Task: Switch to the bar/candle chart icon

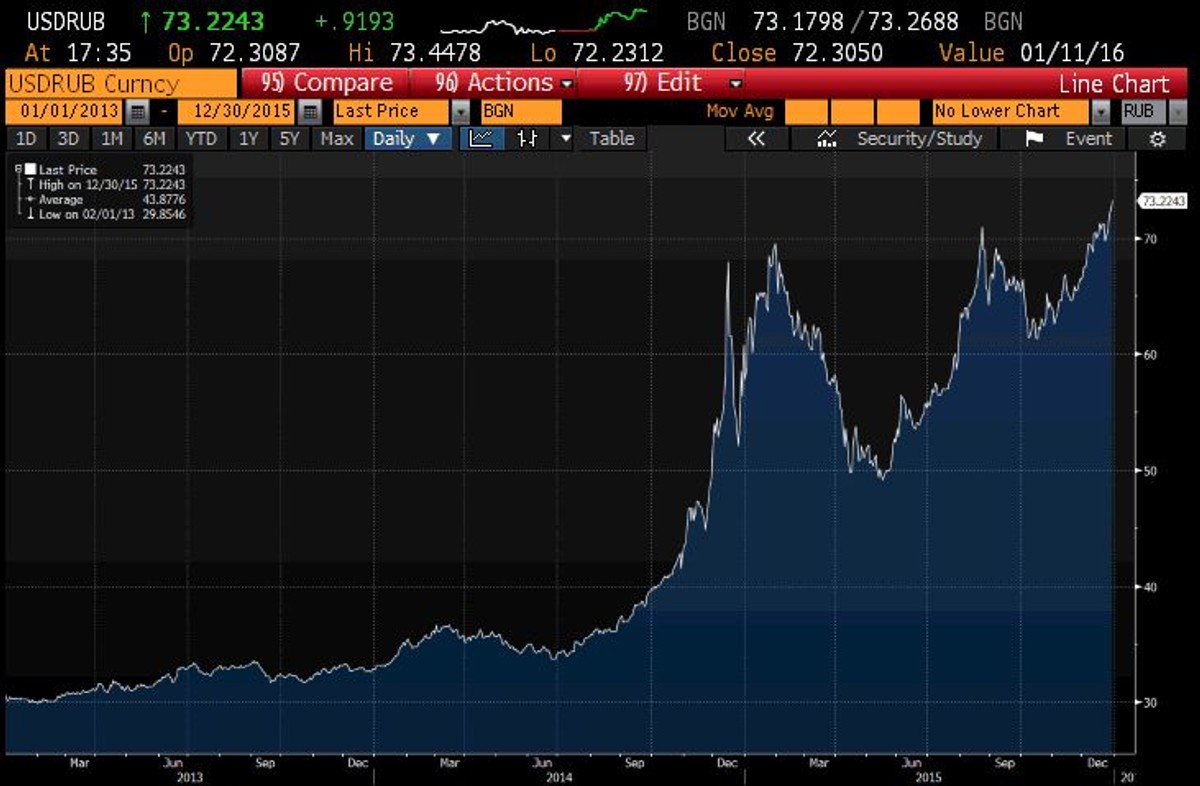Action: [526, 139]
